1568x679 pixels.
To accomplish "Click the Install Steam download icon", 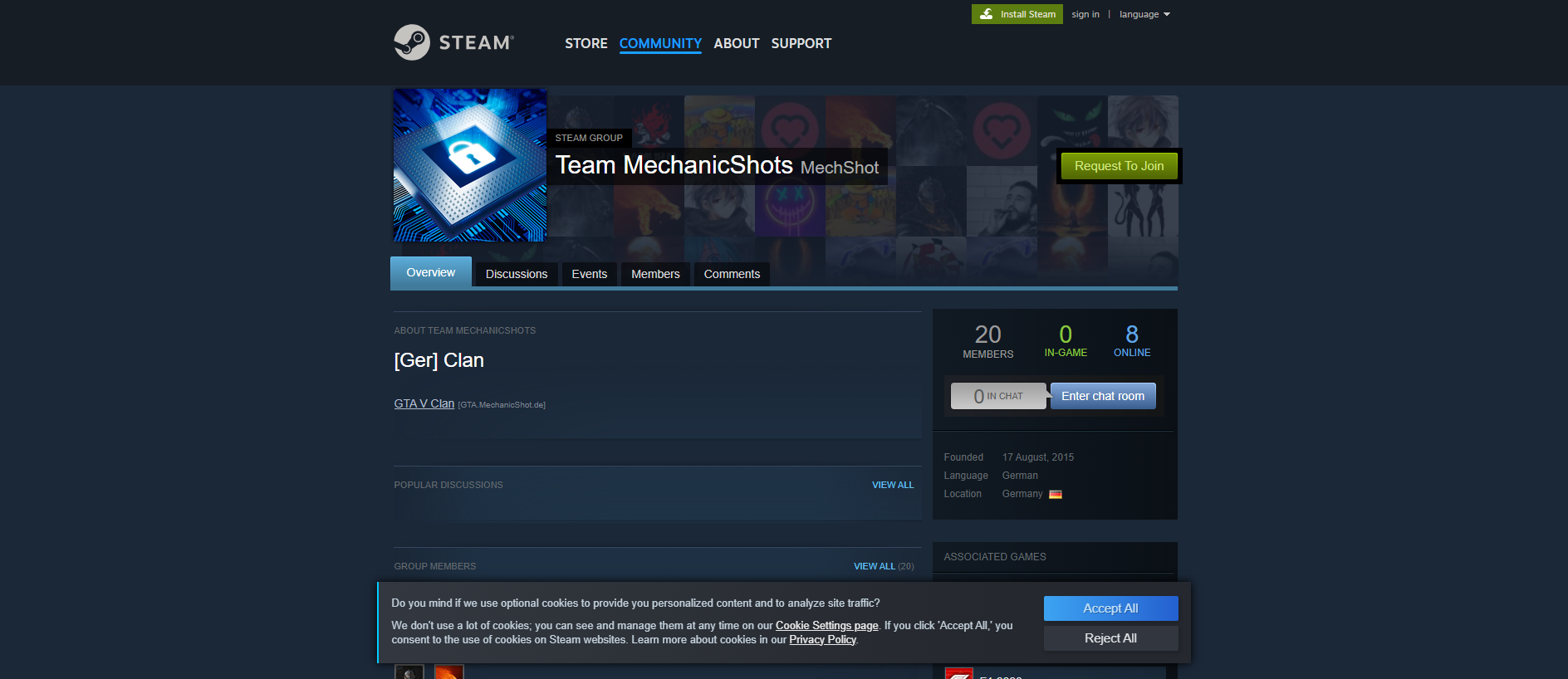I will coord(987,14).
